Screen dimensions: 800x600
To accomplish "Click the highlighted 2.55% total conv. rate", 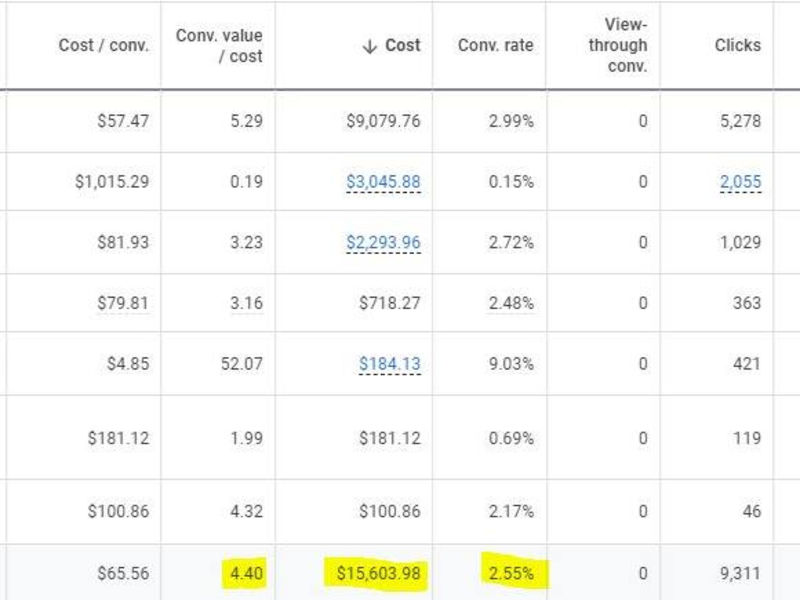I will (511, 573).
